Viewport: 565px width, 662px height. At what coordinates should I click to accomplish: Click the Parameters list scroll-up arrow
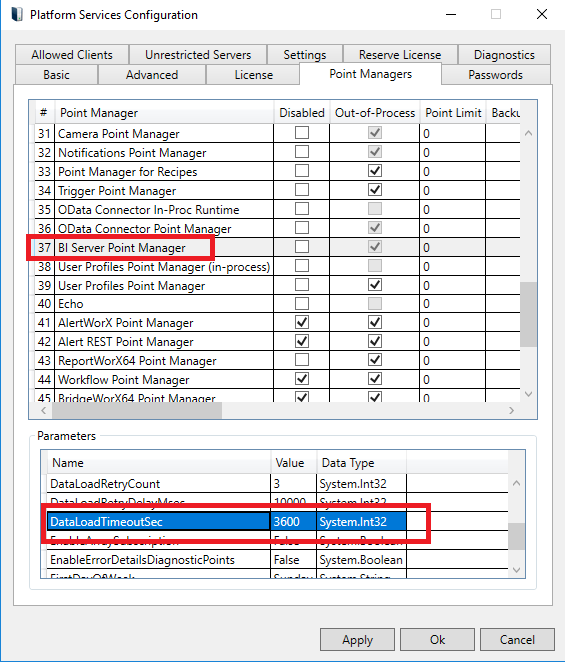click(x=516, y=483)
